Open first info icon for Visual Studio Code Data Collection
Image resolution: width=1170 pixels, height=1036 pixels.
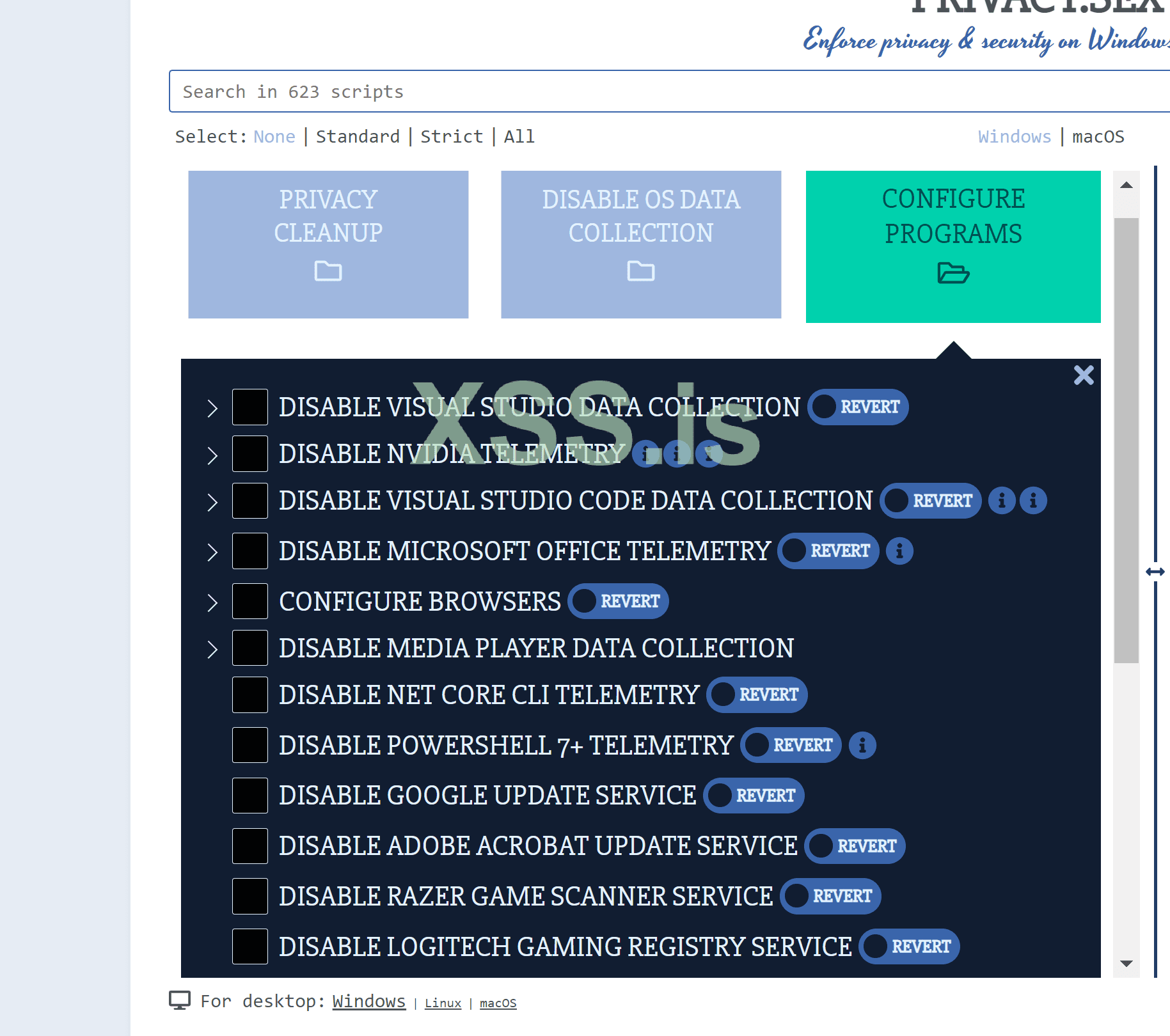[1002, 501]
